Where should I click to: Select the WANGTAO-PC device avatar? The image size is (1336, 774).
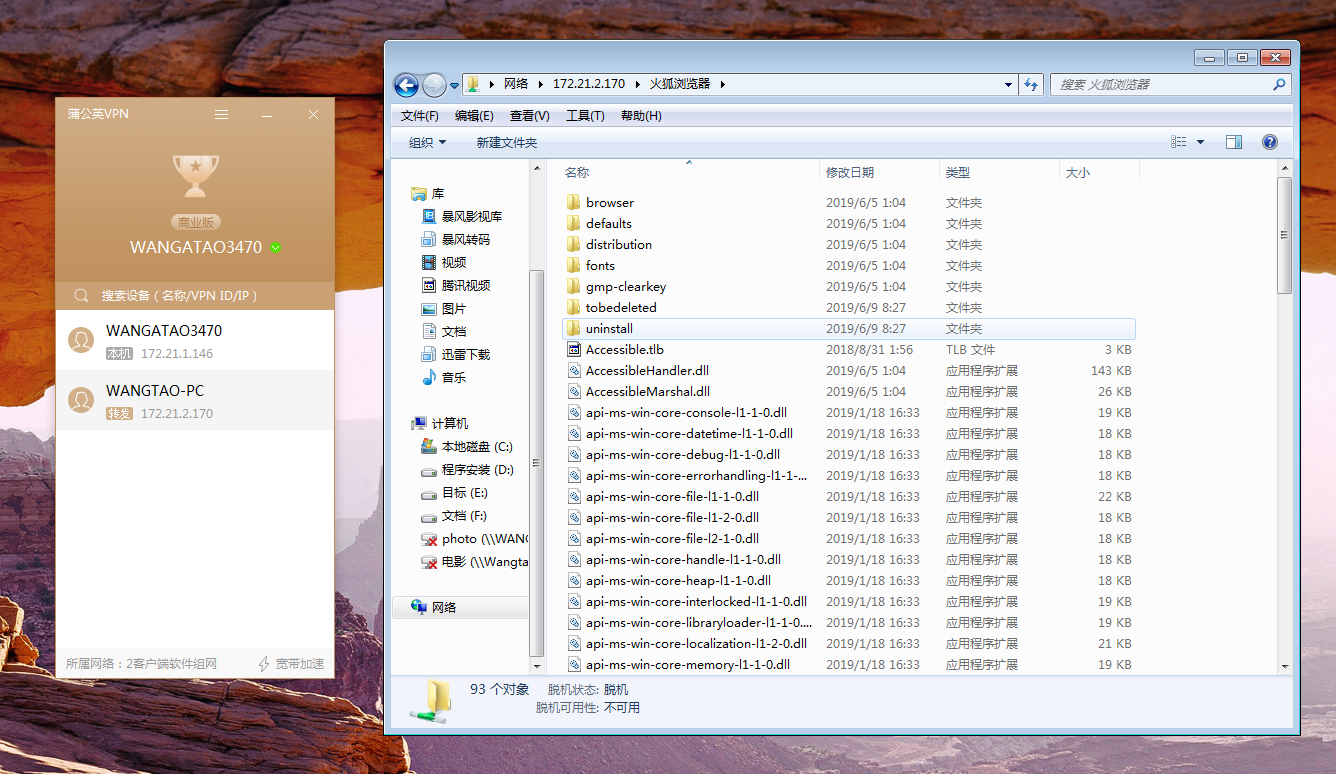click(x=81, y=401)
